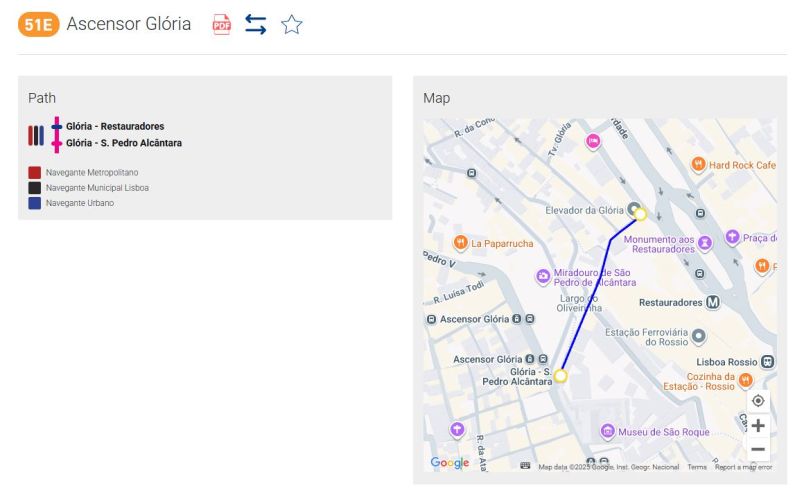Download the route PDF file
Viewport: 800px width, 495px height.
[221, 25]
